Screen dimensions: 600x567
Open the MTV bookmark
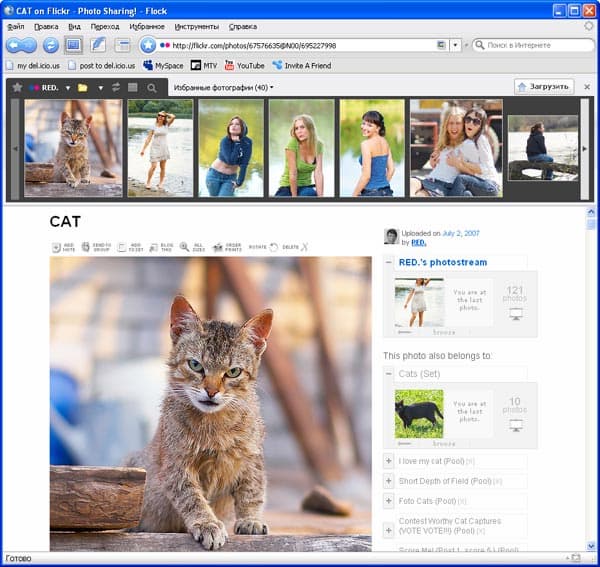(x=204, y=65)
